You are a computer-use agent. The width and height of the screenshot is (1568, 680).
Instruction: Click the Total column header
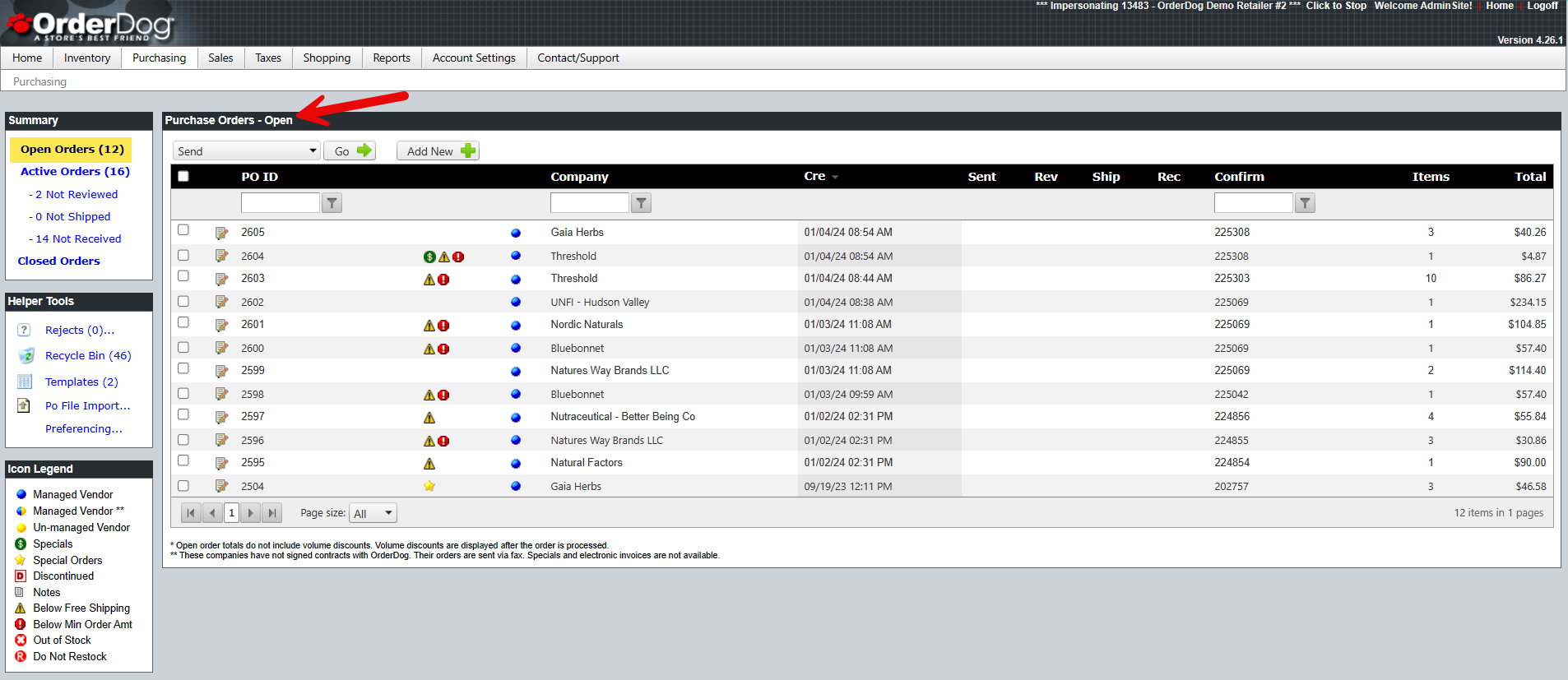tap(1530, 177)
